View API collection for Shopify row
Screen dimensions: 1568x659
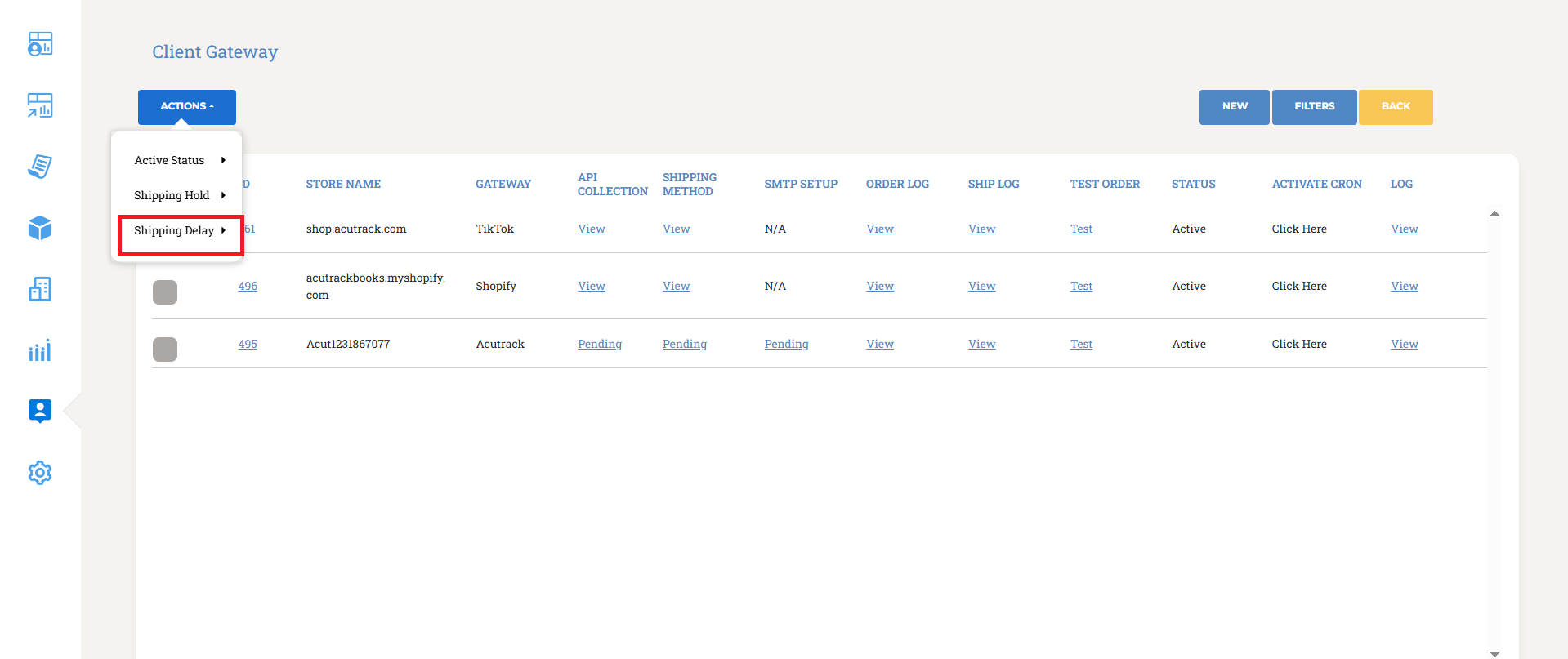click(592, 286)
